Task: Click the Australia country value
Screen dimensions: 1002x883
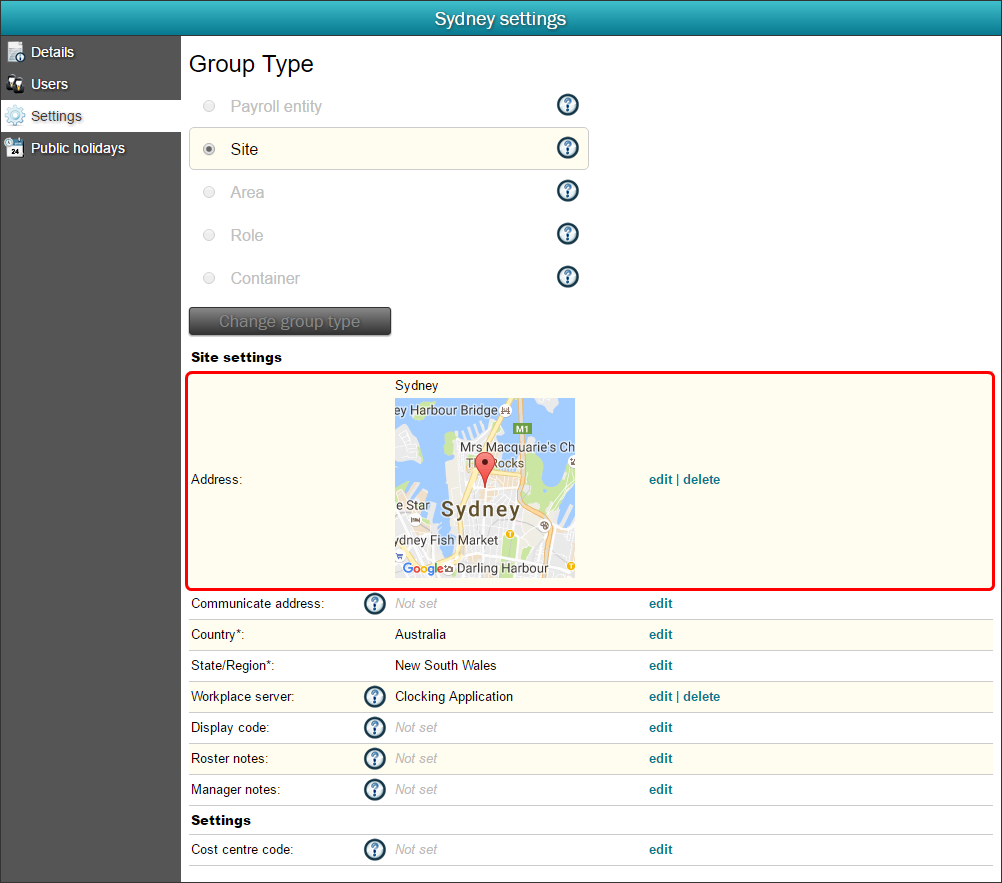Action: (x=420, y=634)
